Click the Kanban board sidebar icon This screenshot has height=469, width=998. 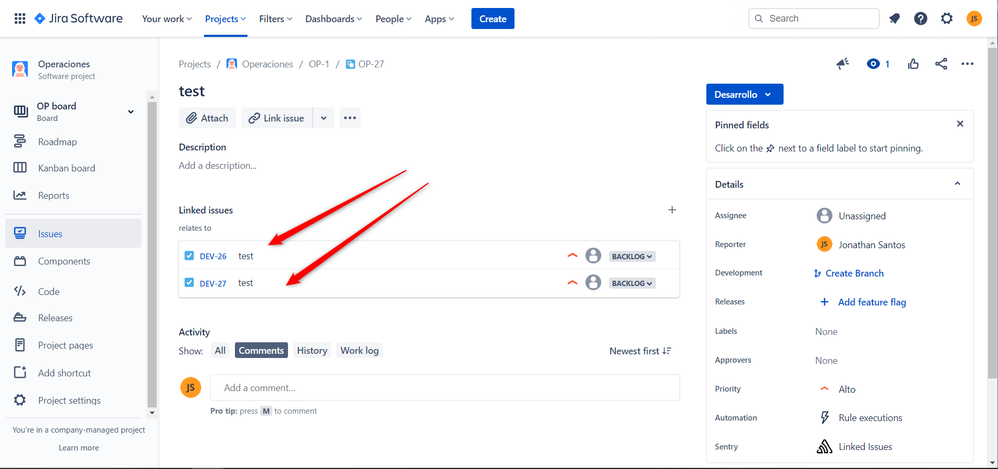(x=20, y=168)
